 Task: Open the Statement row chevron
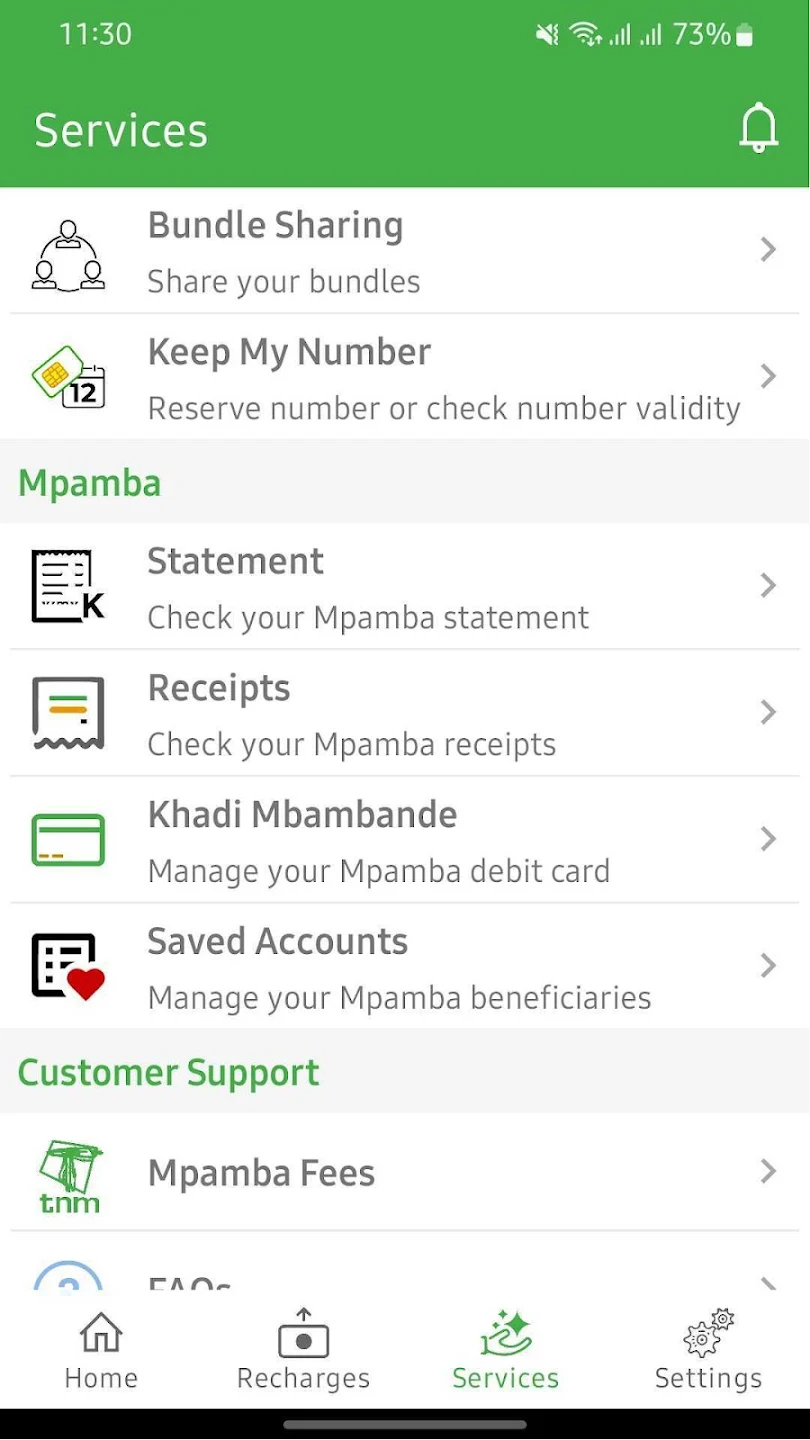tap(768, 586)
